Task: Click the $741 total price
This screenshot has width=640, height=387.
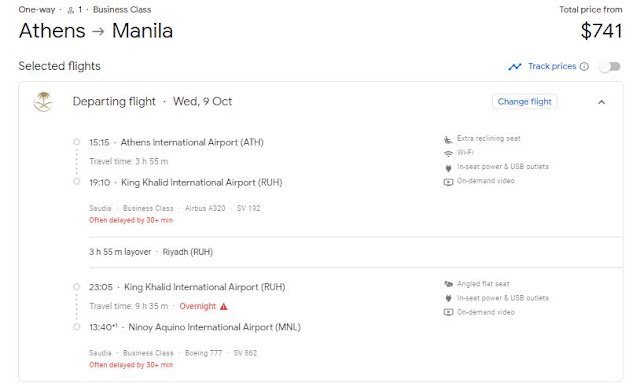Action: [601, 31]
